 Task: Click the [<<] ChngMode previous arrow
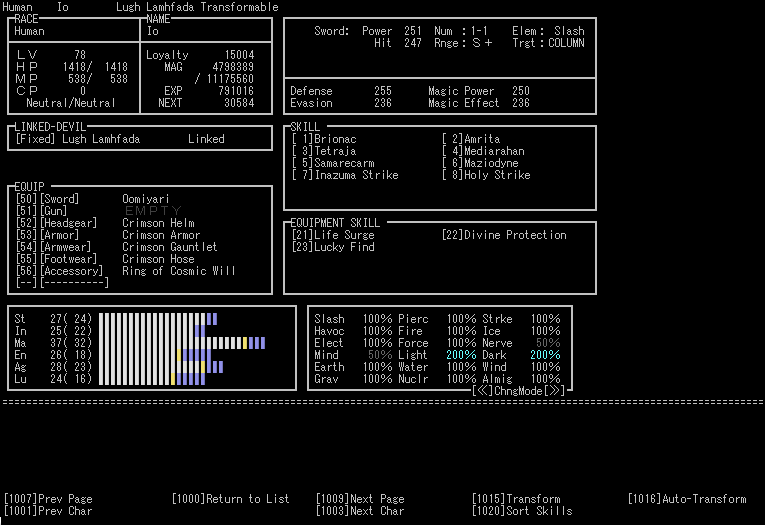coord(483,391)
